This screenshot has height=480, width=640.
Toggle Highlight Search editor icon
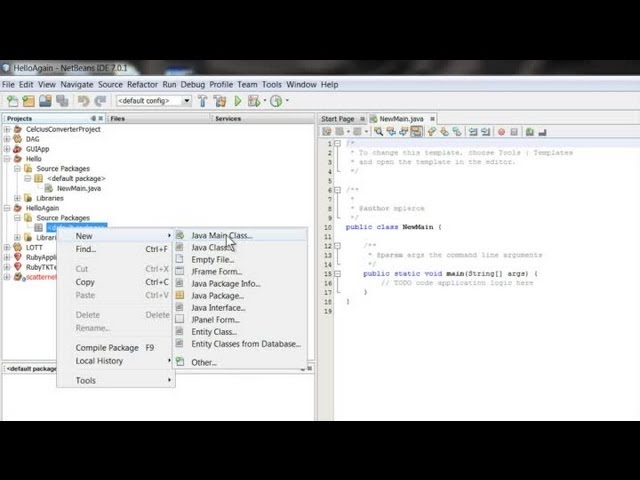(416, 132)
